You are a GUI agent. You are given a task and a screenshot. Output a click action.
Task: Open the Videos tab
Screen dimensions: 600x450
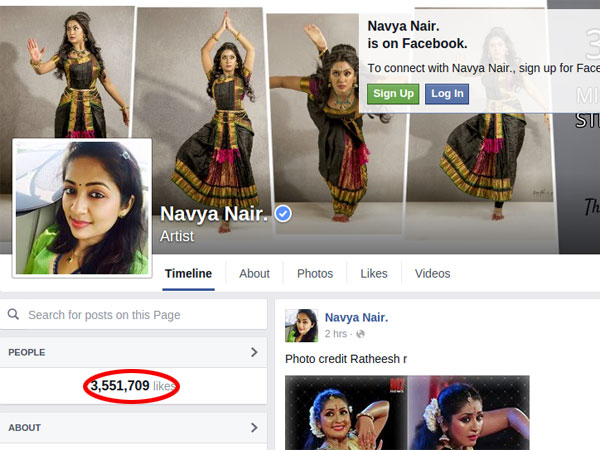432,274
